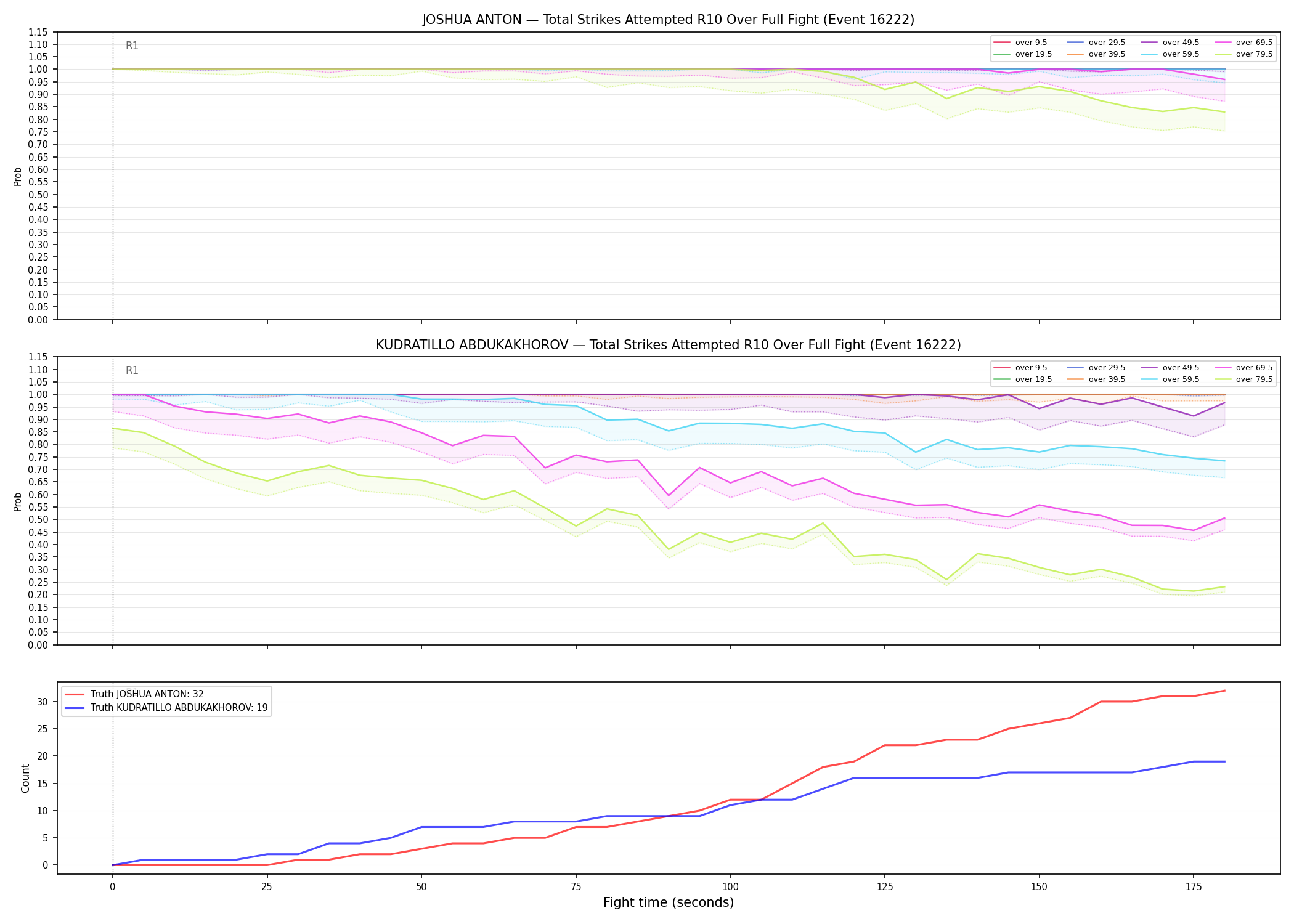Viewport: 1294px width, 924px height.
Task: Select 'over 69.5' legend entry in JOSHUA ANTON chart
Action: coord(1243,43)
